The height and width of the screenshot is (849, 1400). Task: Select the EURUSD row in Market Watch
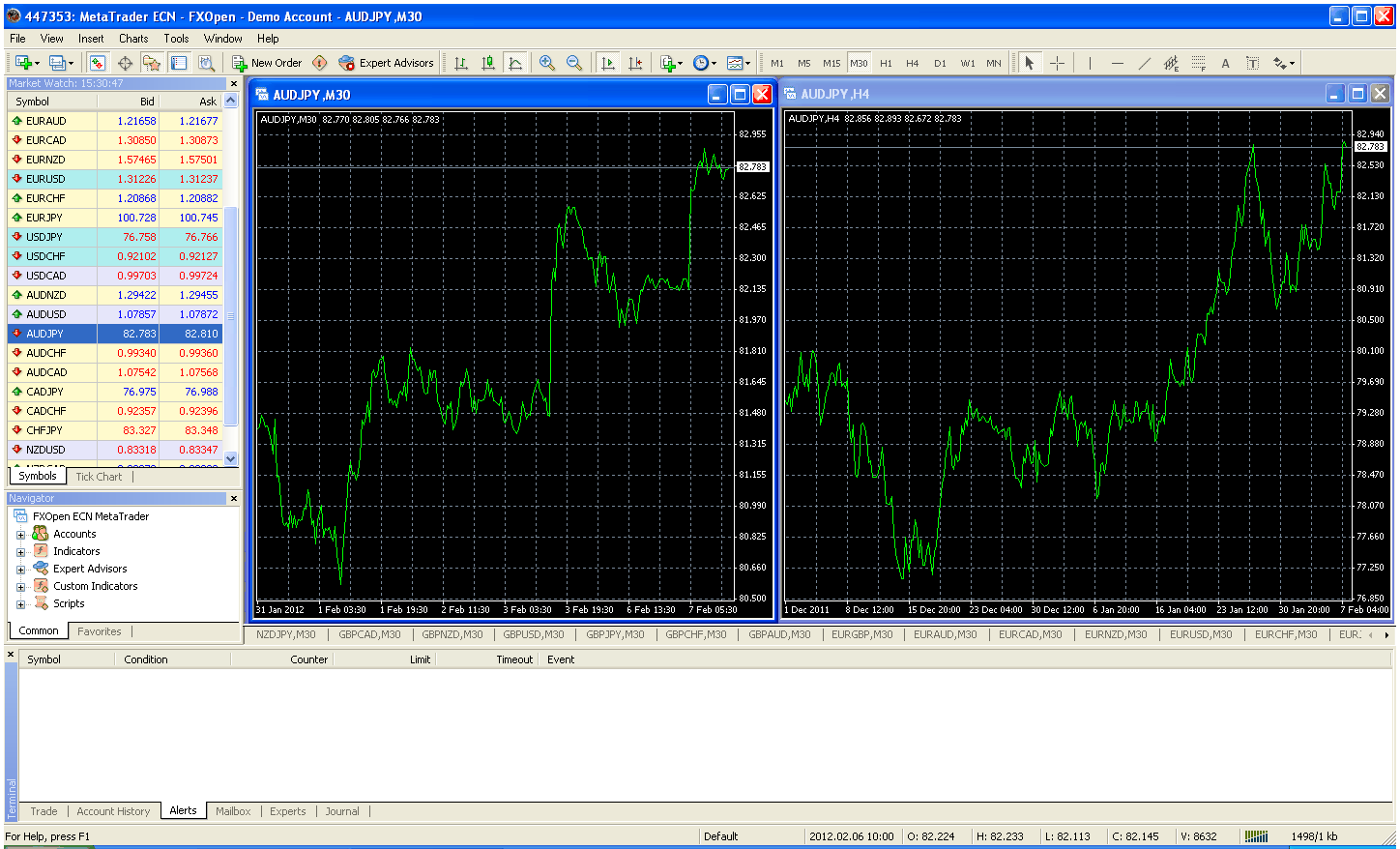coord(115,179)
